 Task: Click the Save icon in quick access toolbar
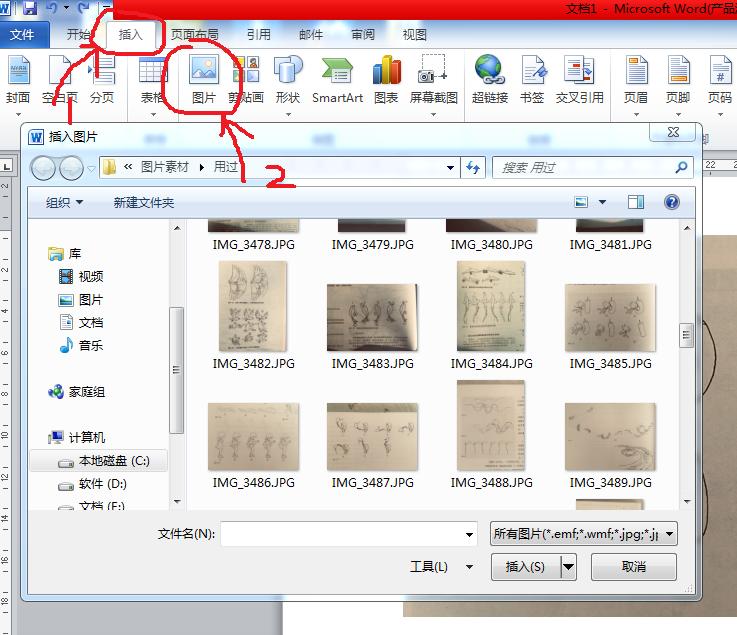pyautogui.click(x=30, y=8)
